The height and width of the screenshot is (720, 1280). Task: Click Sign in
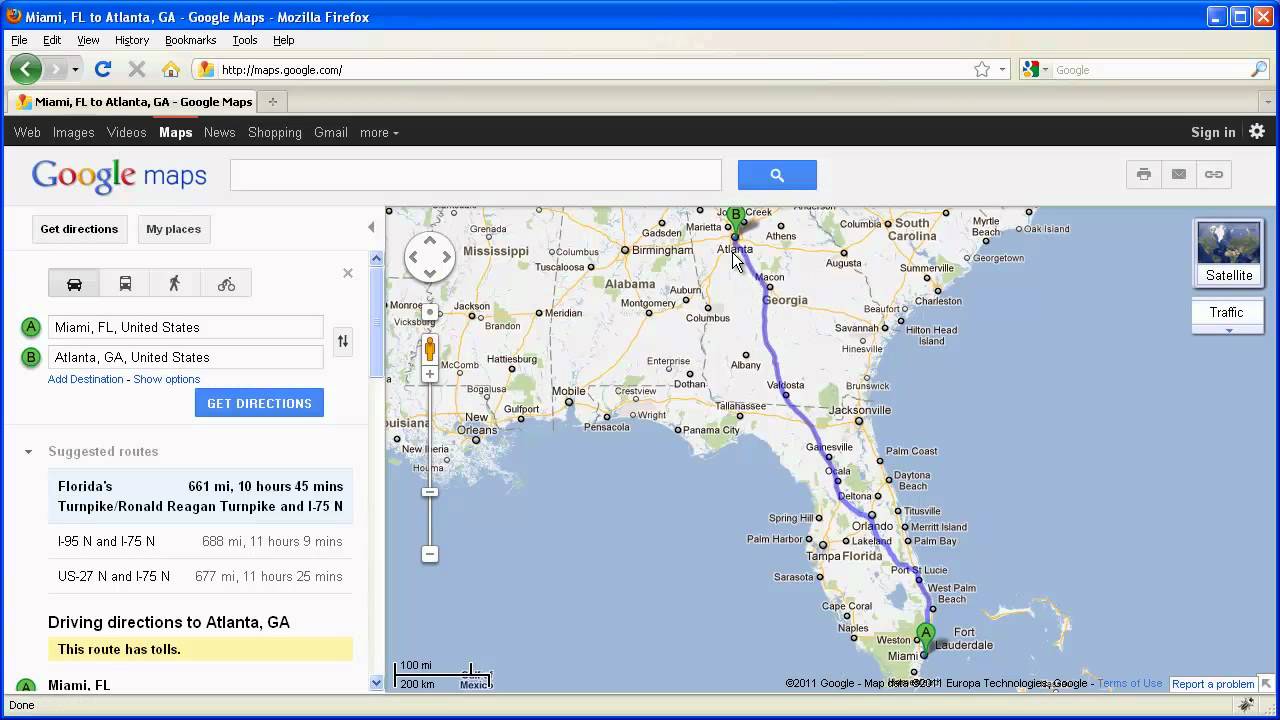pos(1213,132)
